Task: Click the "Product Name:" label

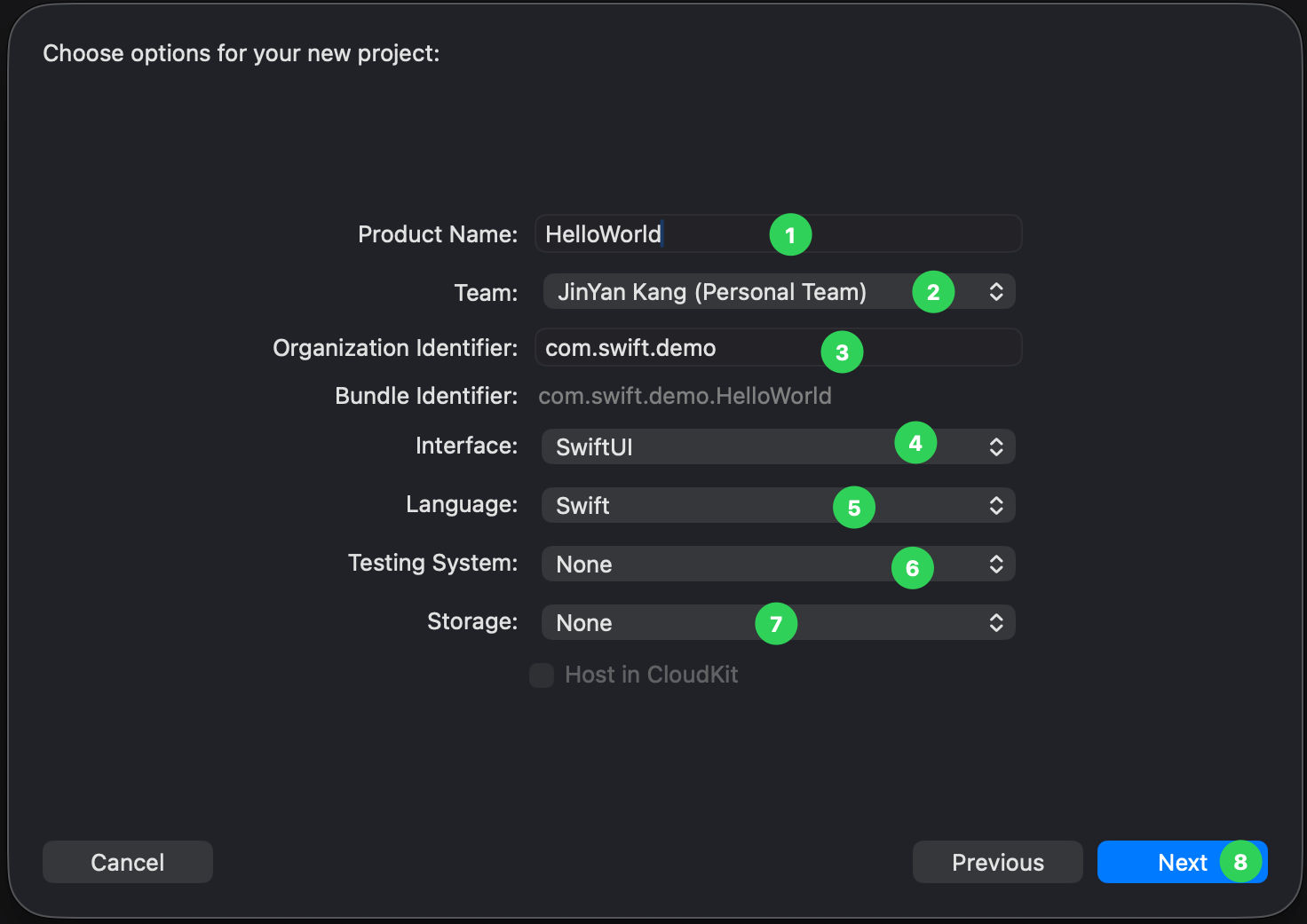Action: tap(438, 234)
